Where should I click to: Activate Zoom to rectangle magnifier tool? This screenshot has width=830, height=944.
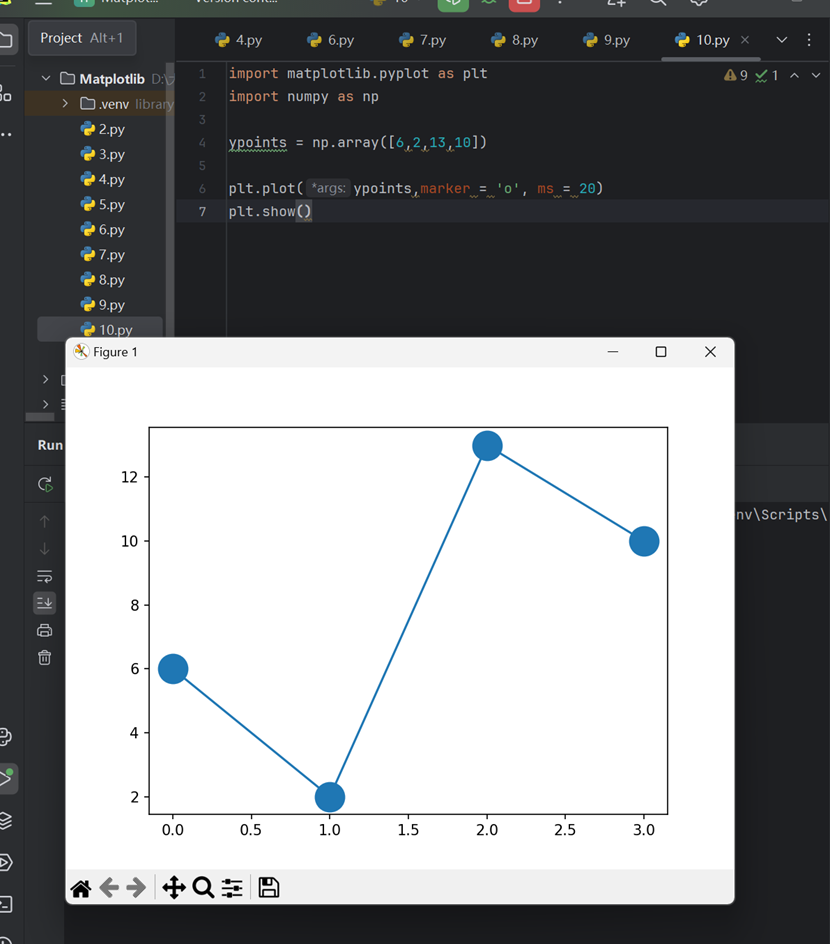pyautogui.click(x=203, y=887)
